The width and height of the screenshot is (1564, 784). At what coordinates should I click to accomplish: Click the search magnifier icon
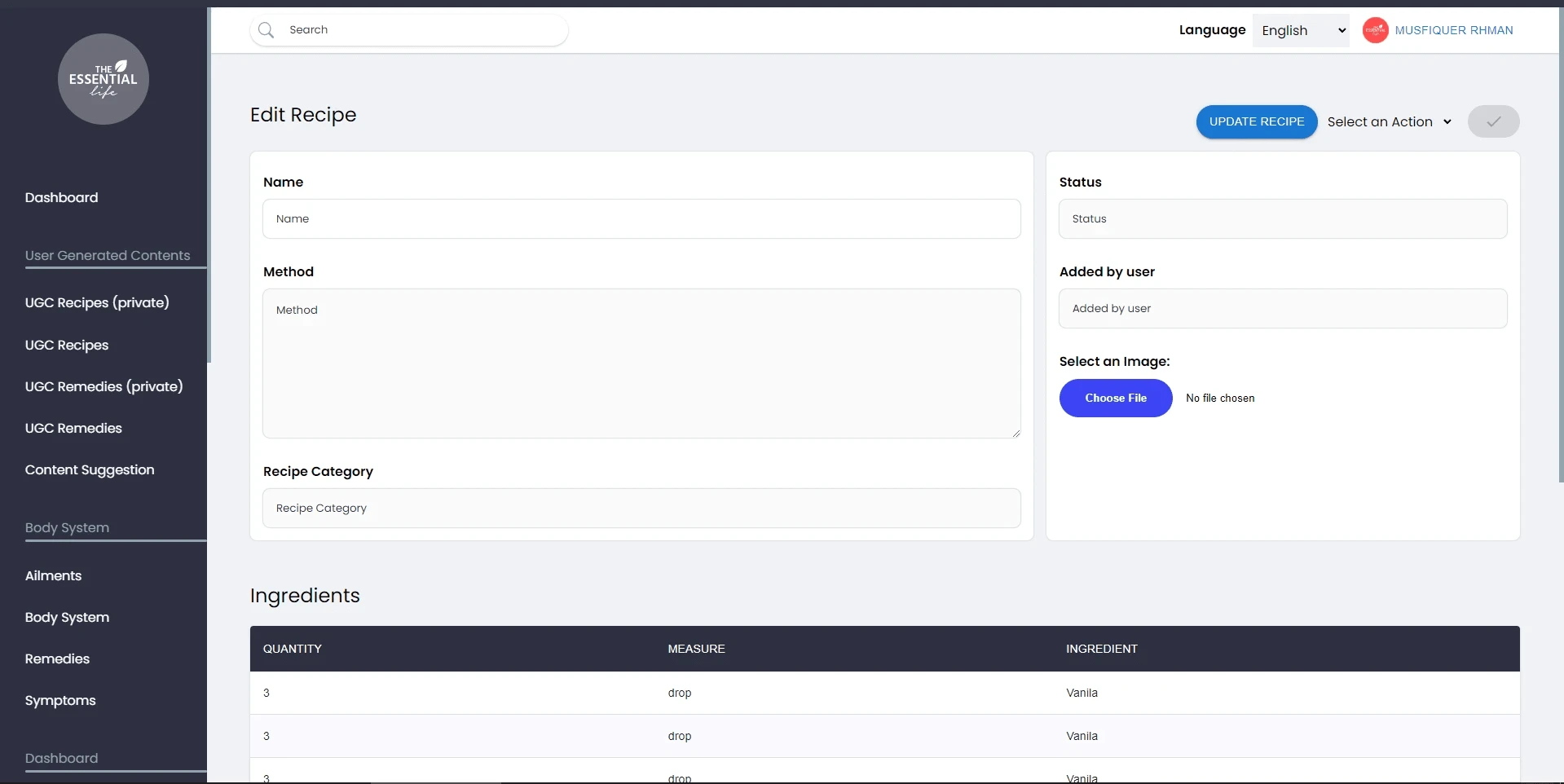coord(266,30)
